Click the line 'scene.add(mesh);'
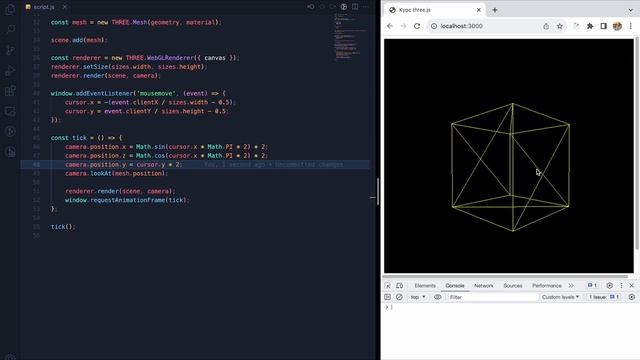The width and height of the screenshot is (640, 360). coord(79,40)
